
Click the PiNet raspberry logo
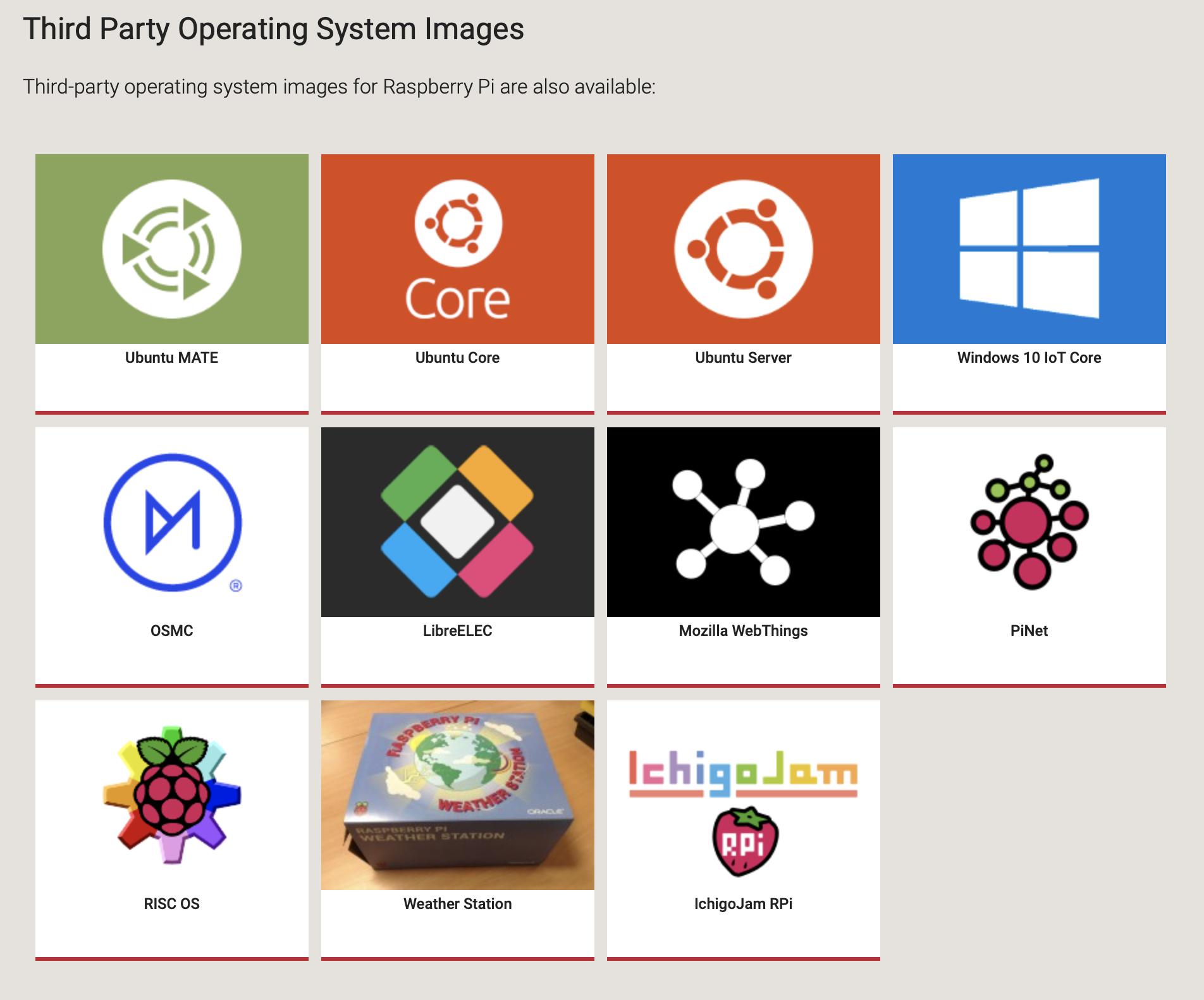[1029, 522]
